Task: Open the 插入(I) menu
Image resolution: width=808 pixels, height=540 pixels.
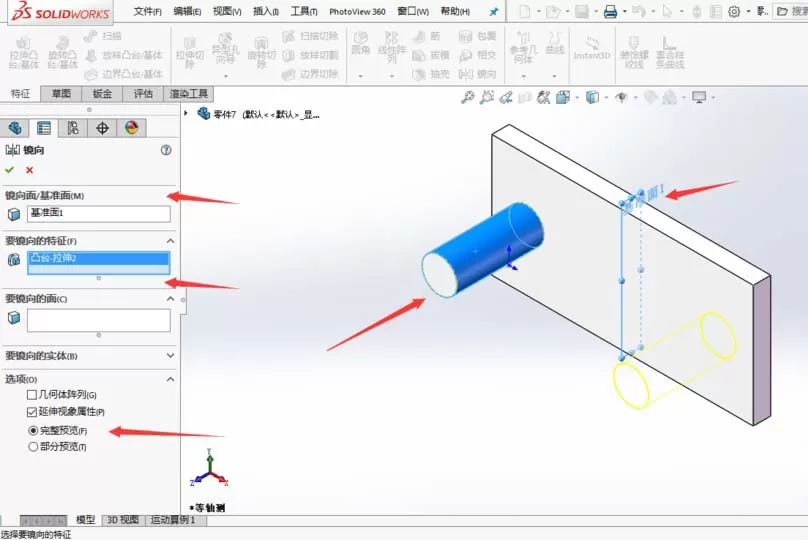Action: [x=266, y=11]
